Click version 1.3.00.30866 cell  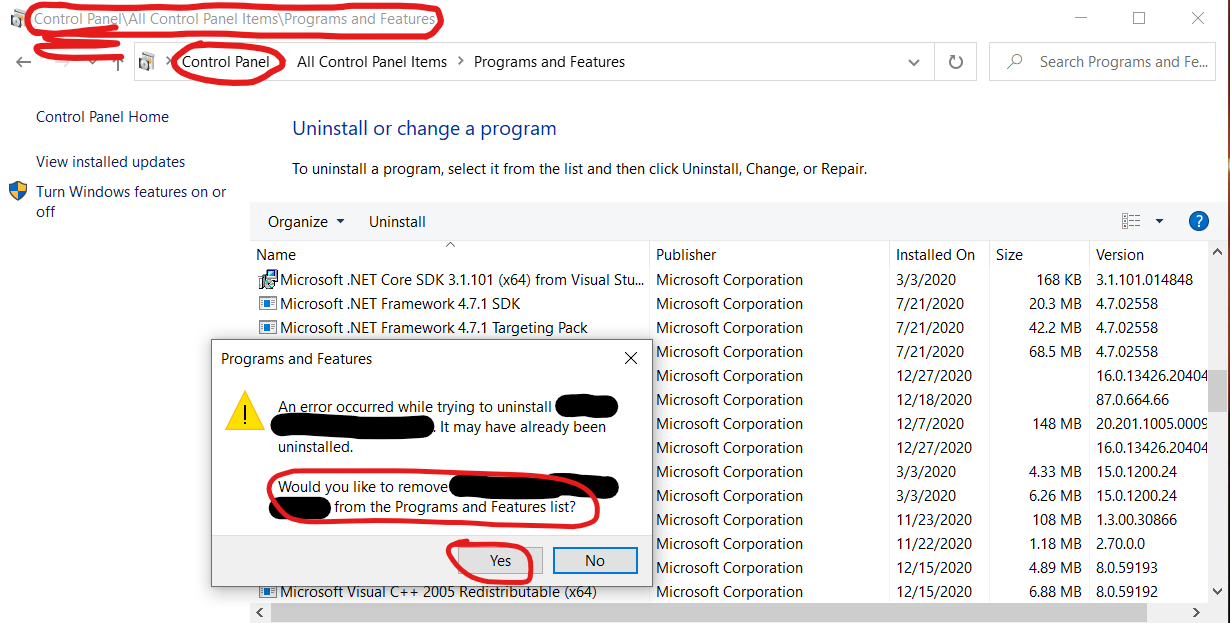(1136, 520)
